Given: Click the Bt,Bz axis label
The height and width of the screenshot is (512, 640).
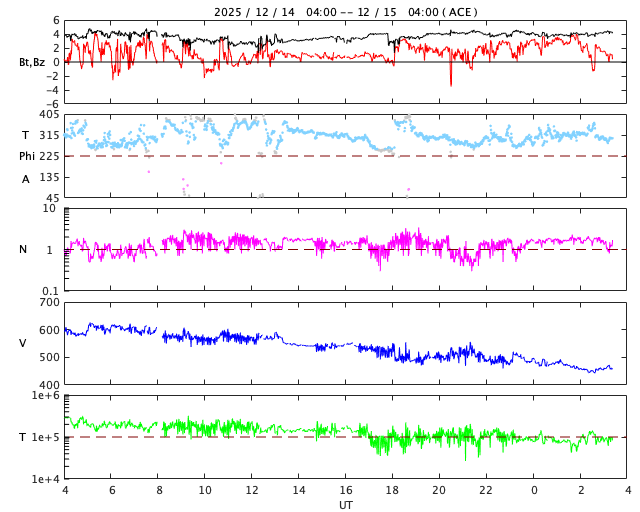Looking at the screenshot, I should coord(31,62).
